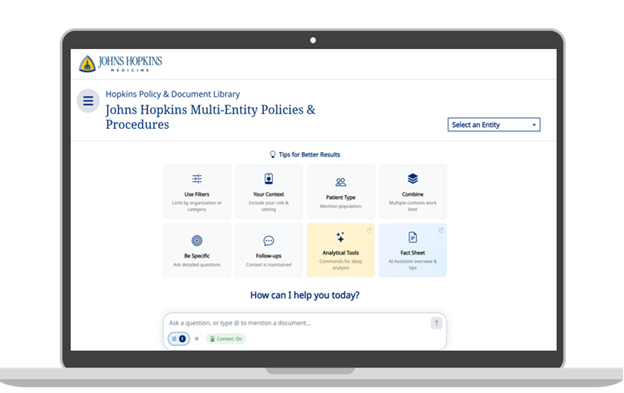
Task: Submit question with the up-arrow button
Action: tap(437, 323)
